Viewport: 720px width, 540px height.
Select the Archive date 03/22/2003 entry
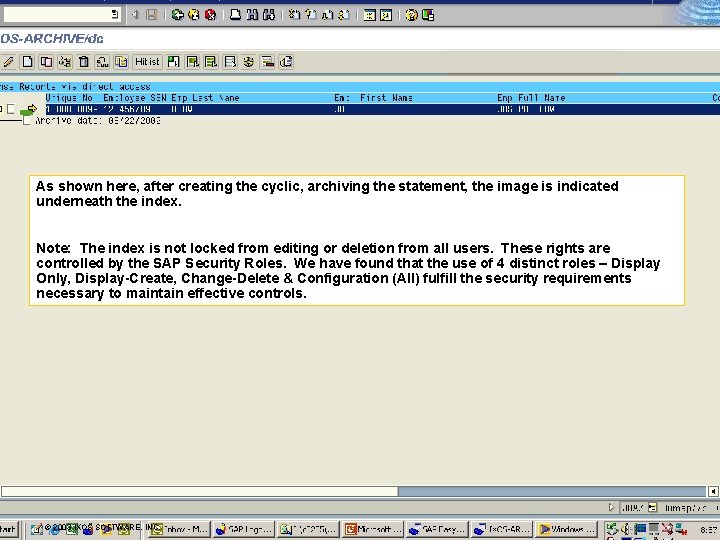click(x=98, y=121)
